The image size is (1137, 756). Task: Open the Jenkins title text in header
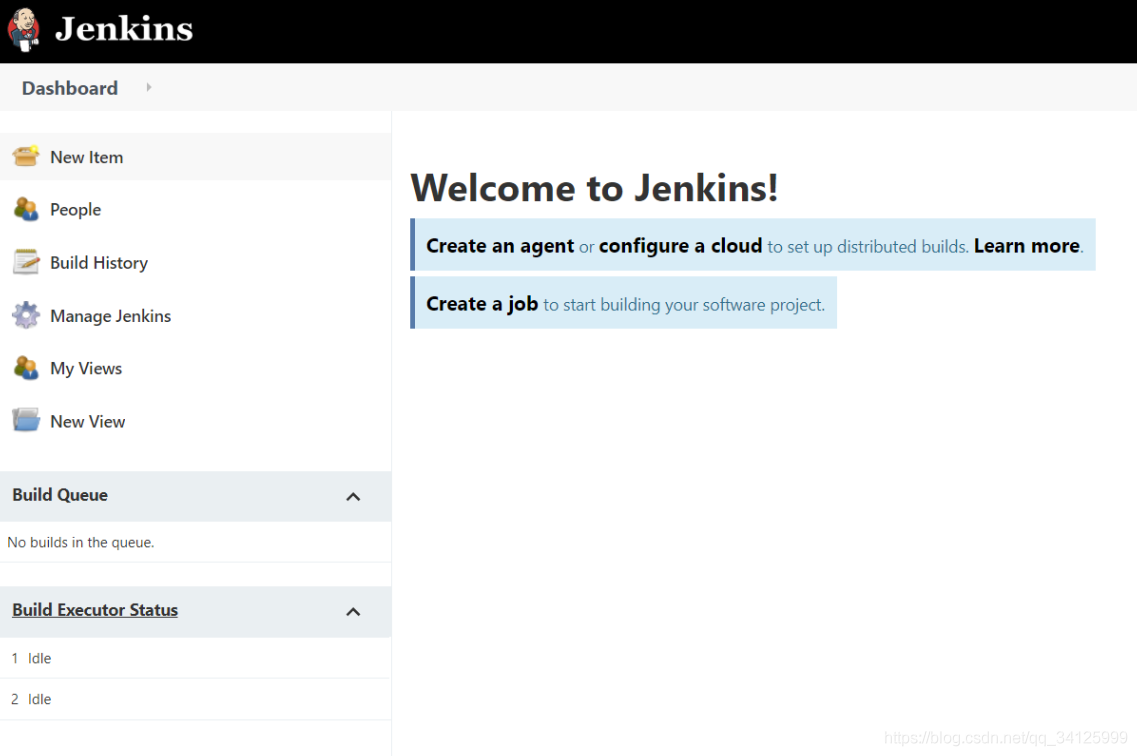(x=124, y=29)
